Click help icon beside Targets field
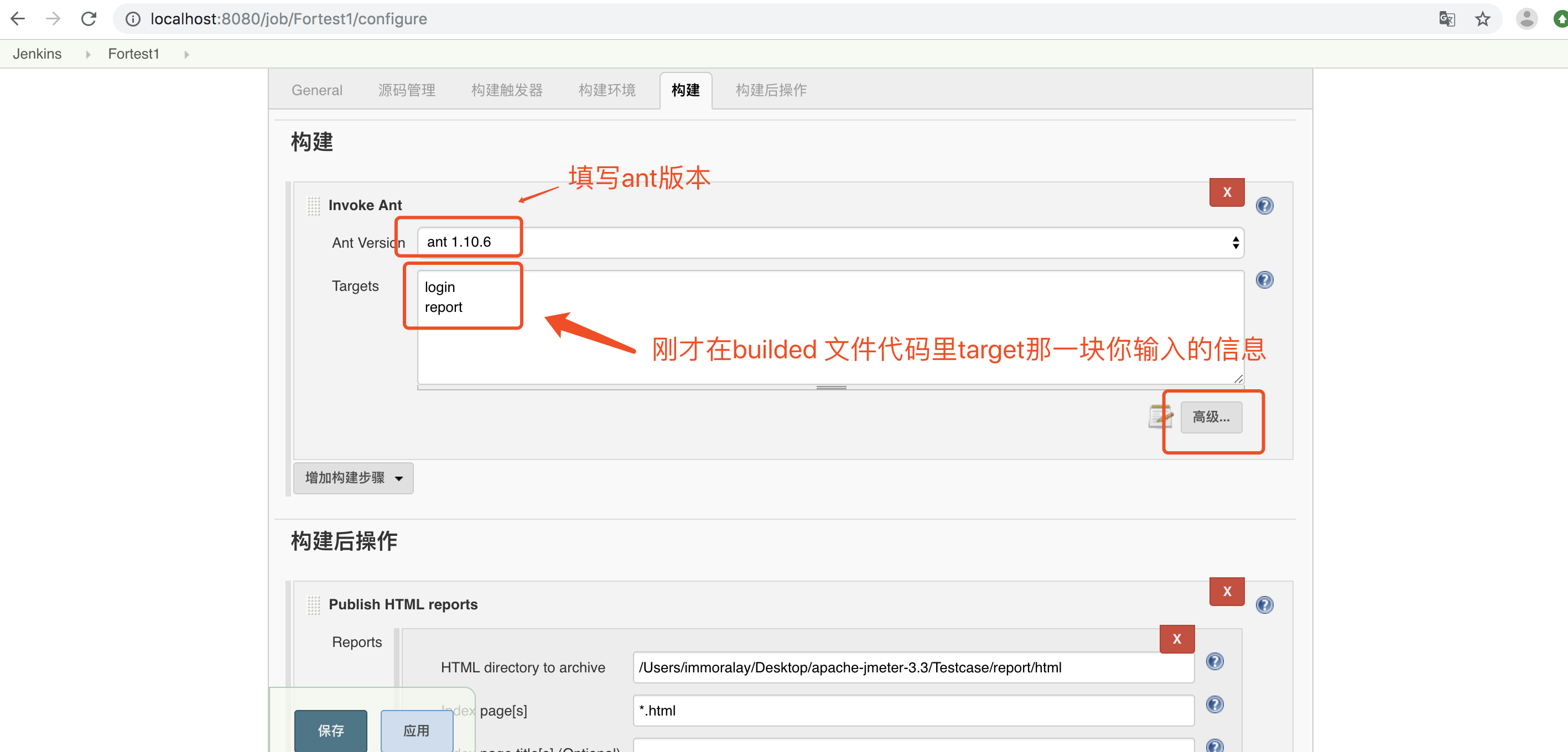The height and width of the screenshot is (752, 1568). tap(1264, 280)
